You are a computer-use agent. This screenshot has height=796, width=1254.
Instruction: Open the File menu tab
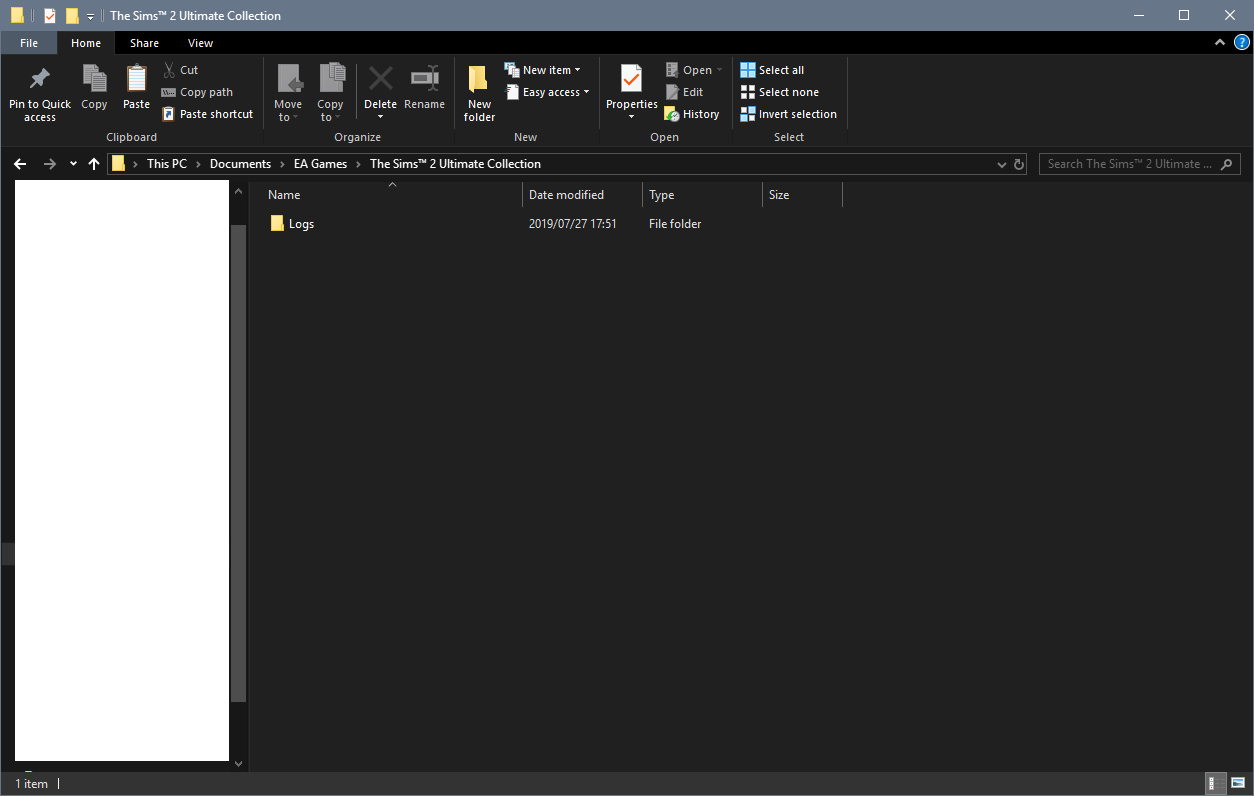click(29, 43)
